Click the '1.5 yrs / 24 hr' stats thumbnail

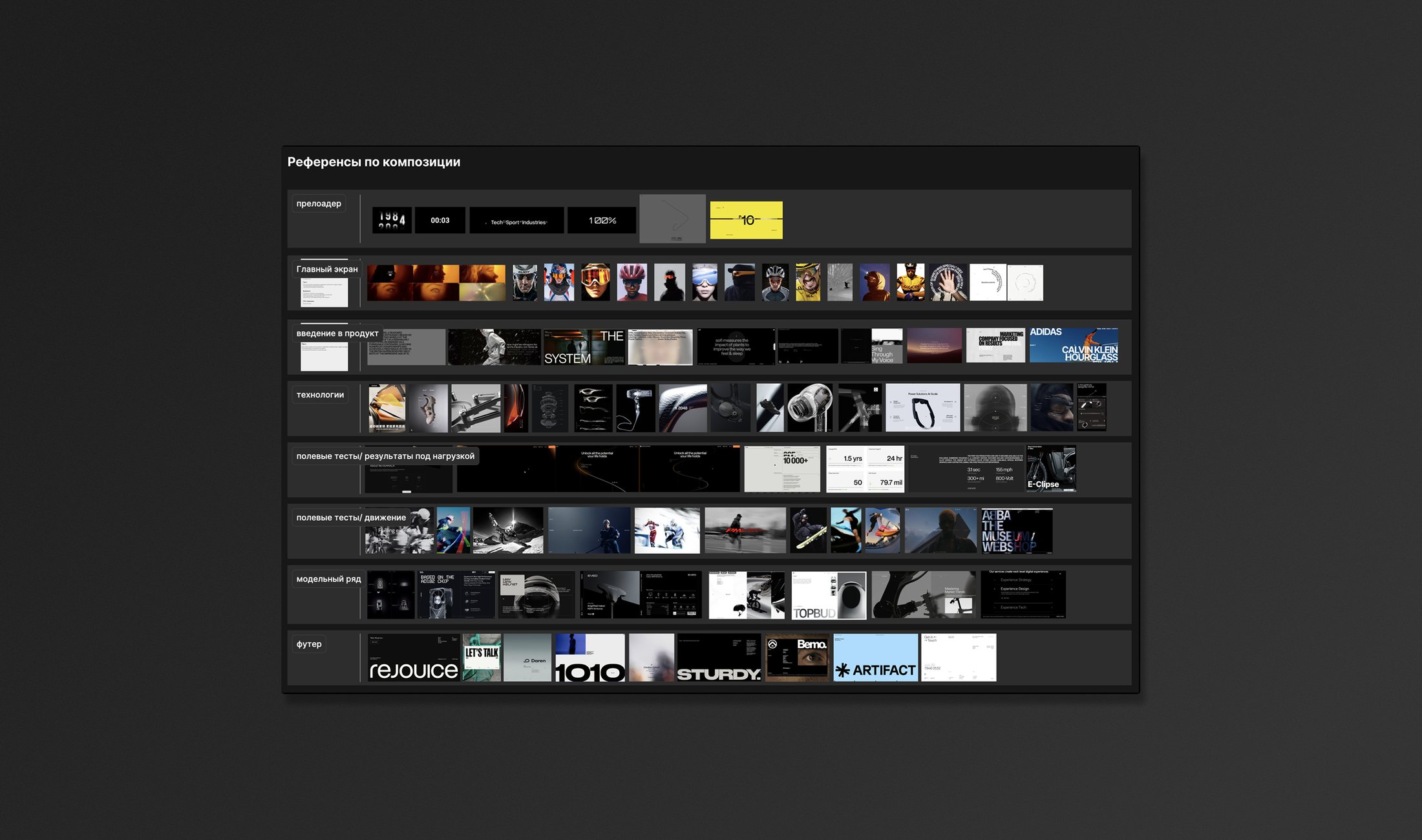(865, 469)
